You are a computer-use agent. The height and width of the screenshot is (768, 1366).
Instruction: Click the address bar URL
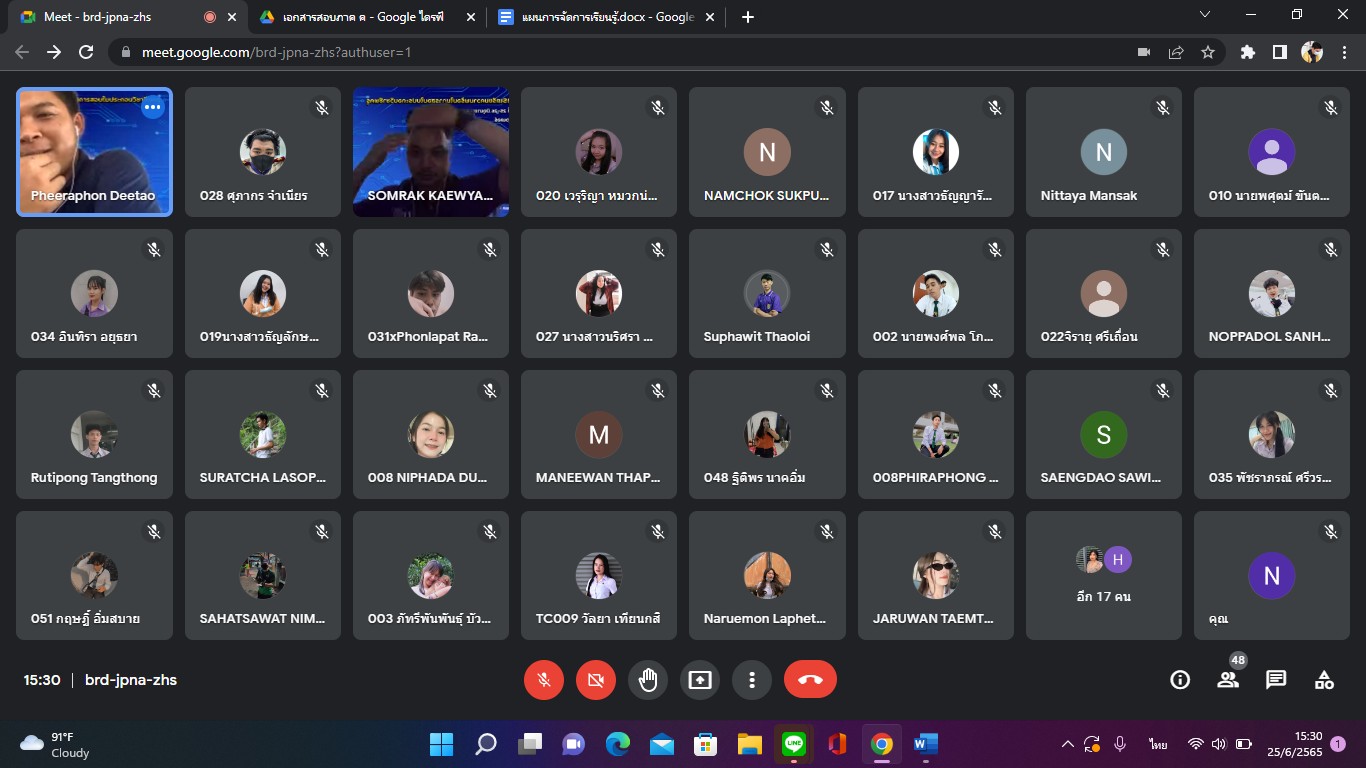[x=276, y=52]
